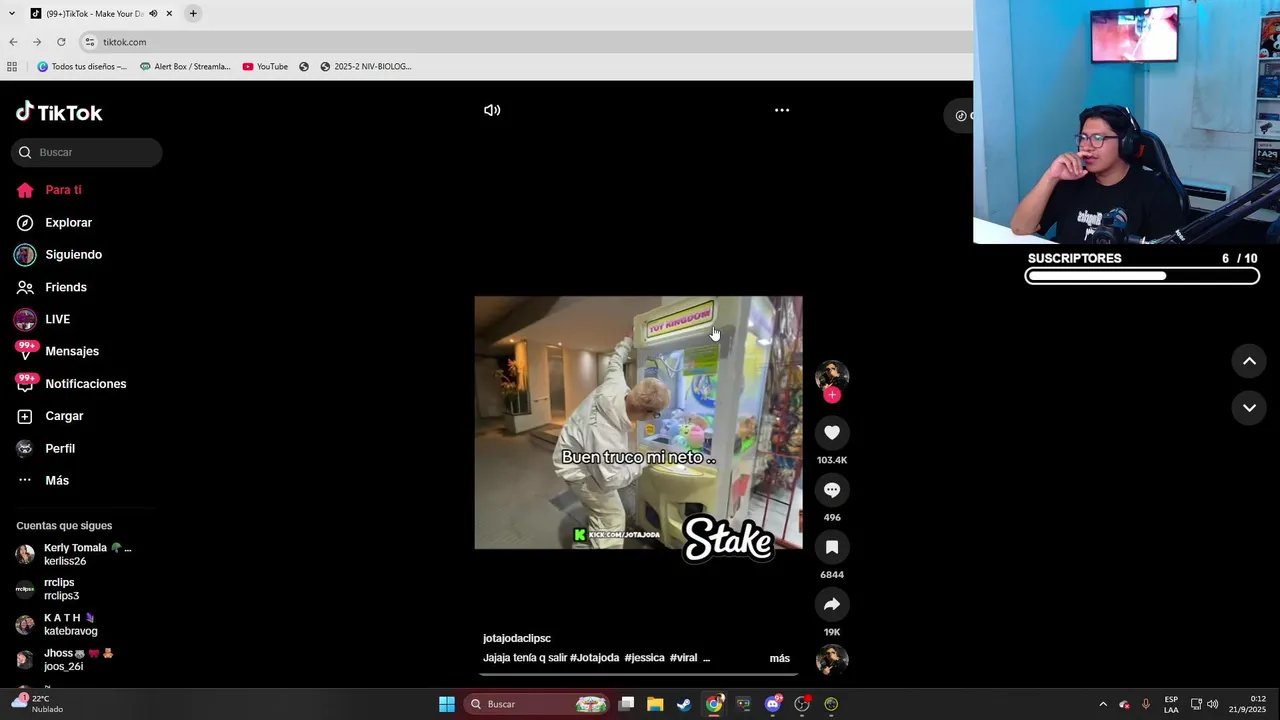Open the #Jotajoda hashtag
The height and width of the screenshot is (720, 1280).
(x=594, y=658)
